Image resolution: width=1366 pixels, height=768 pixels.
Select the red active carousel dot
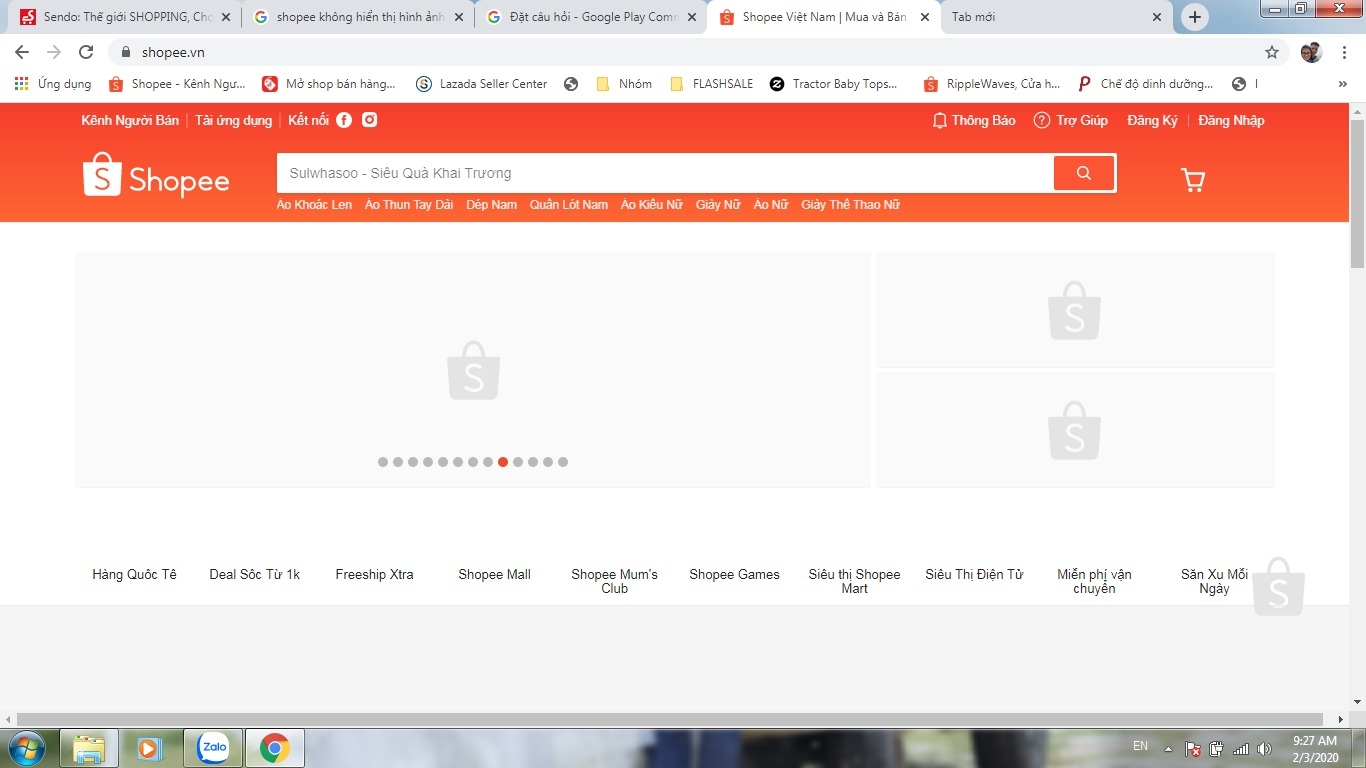point(503,462)
